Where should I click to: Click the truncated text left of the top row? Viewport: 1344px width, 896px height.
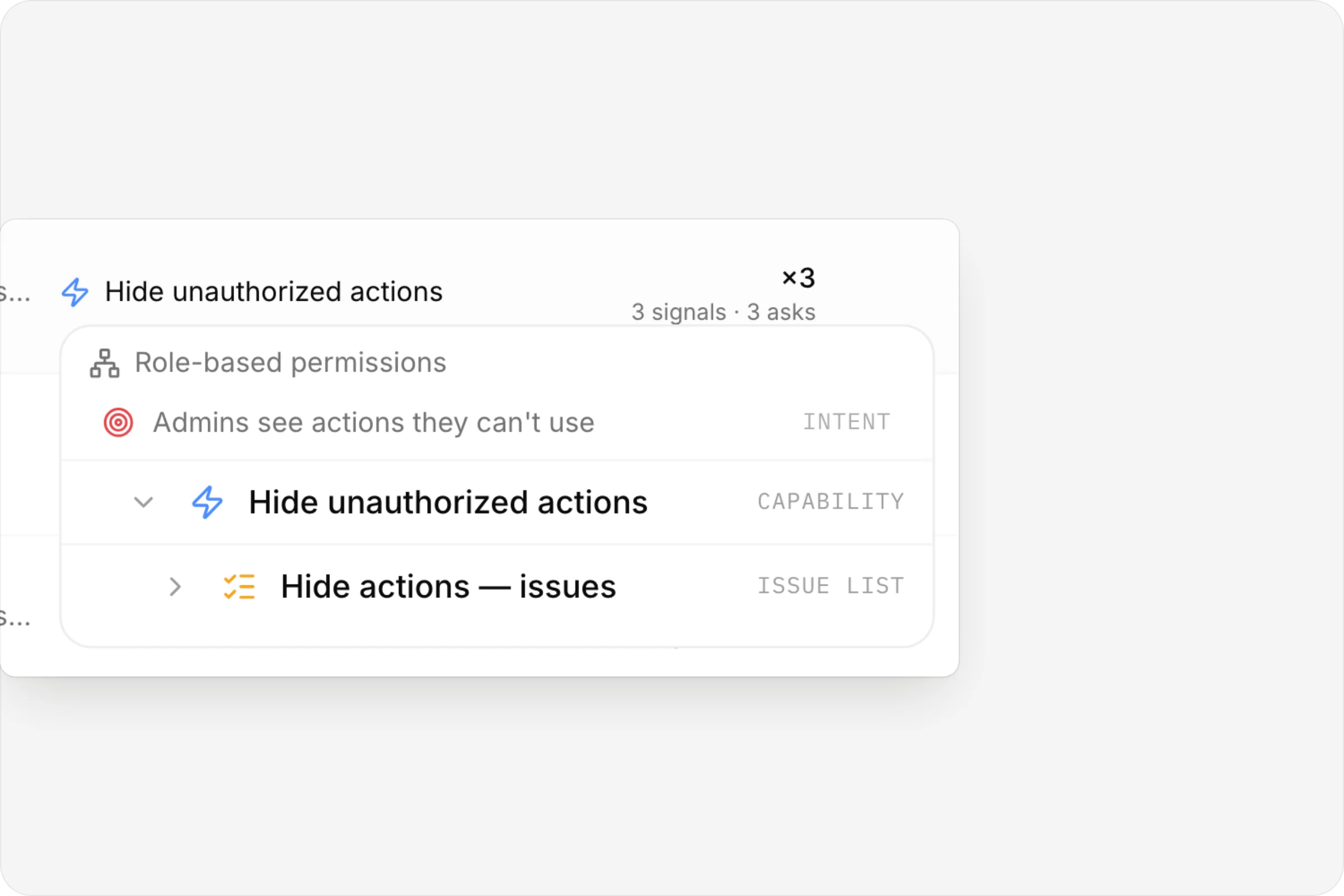click(x=15, y=293)
